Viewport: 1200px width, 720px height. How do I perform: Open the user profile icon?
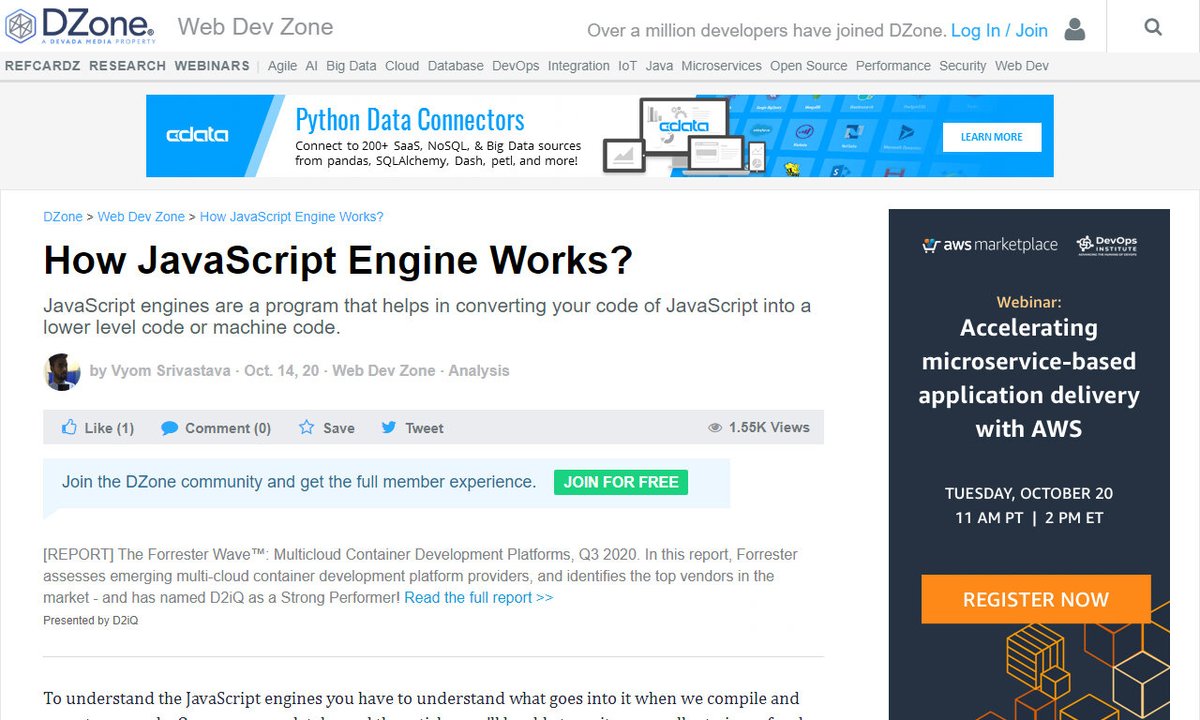1075,29
